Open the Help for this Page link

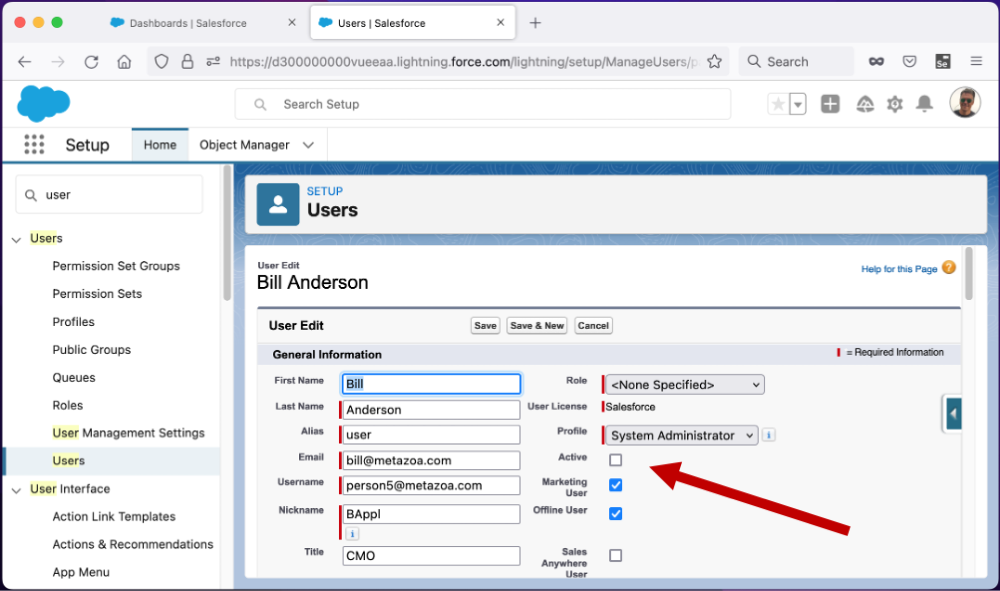(898, 269)
